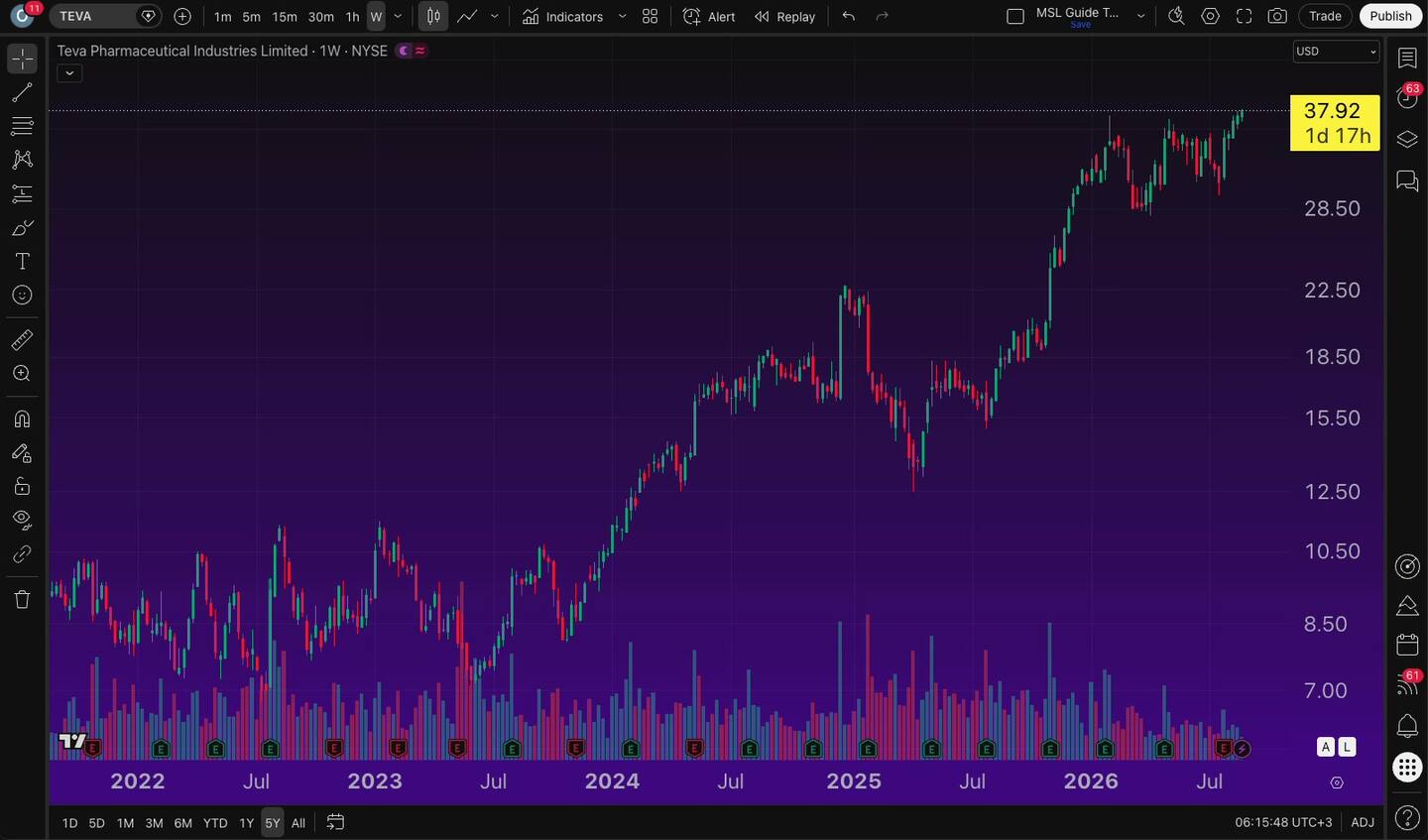Image resolution: width=1428 pixels, height=840 pixels.
Task: Select the text annotation tool
Action: click(22, 261)
